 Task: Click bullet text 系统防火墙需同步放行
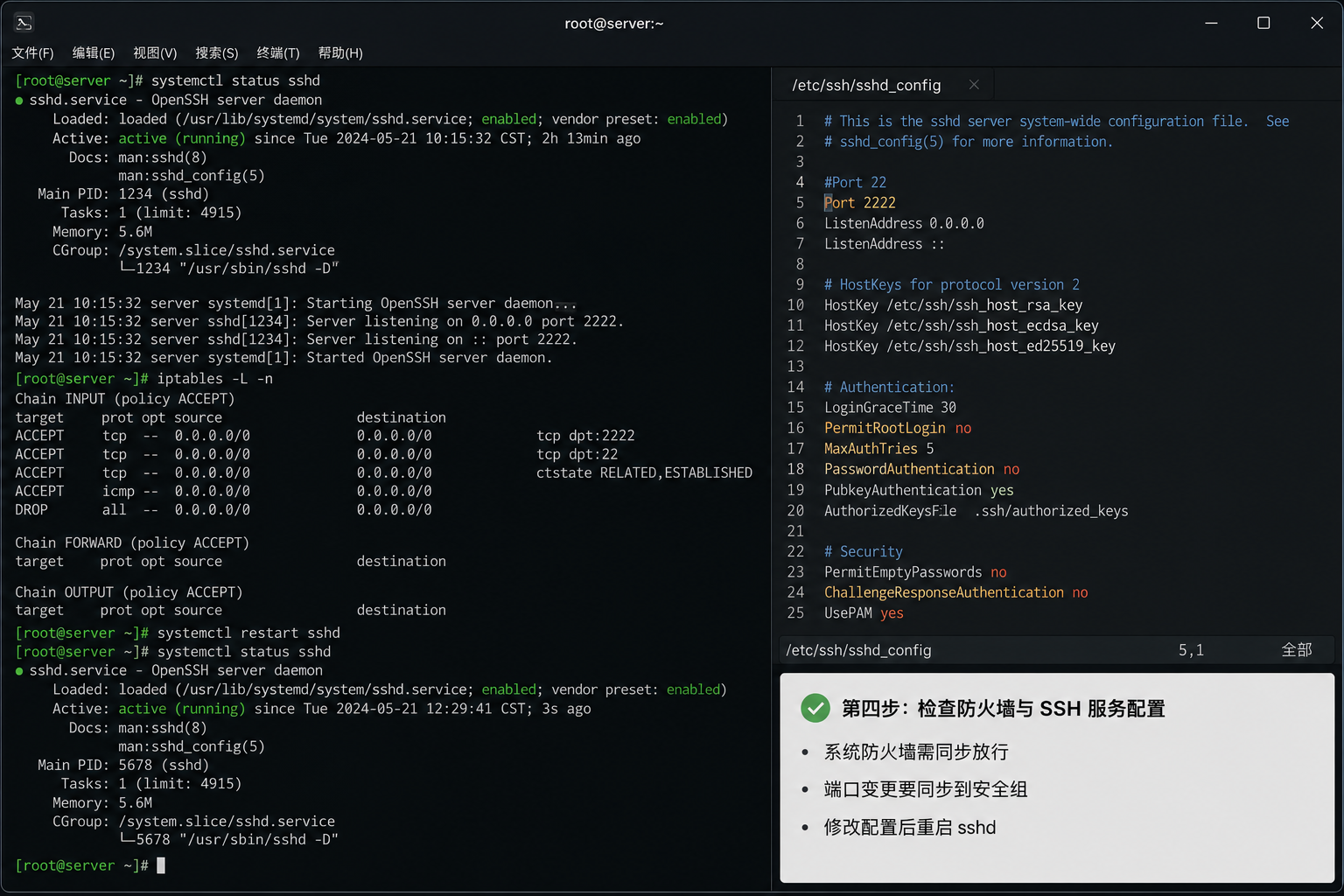[x=916, y=752]
